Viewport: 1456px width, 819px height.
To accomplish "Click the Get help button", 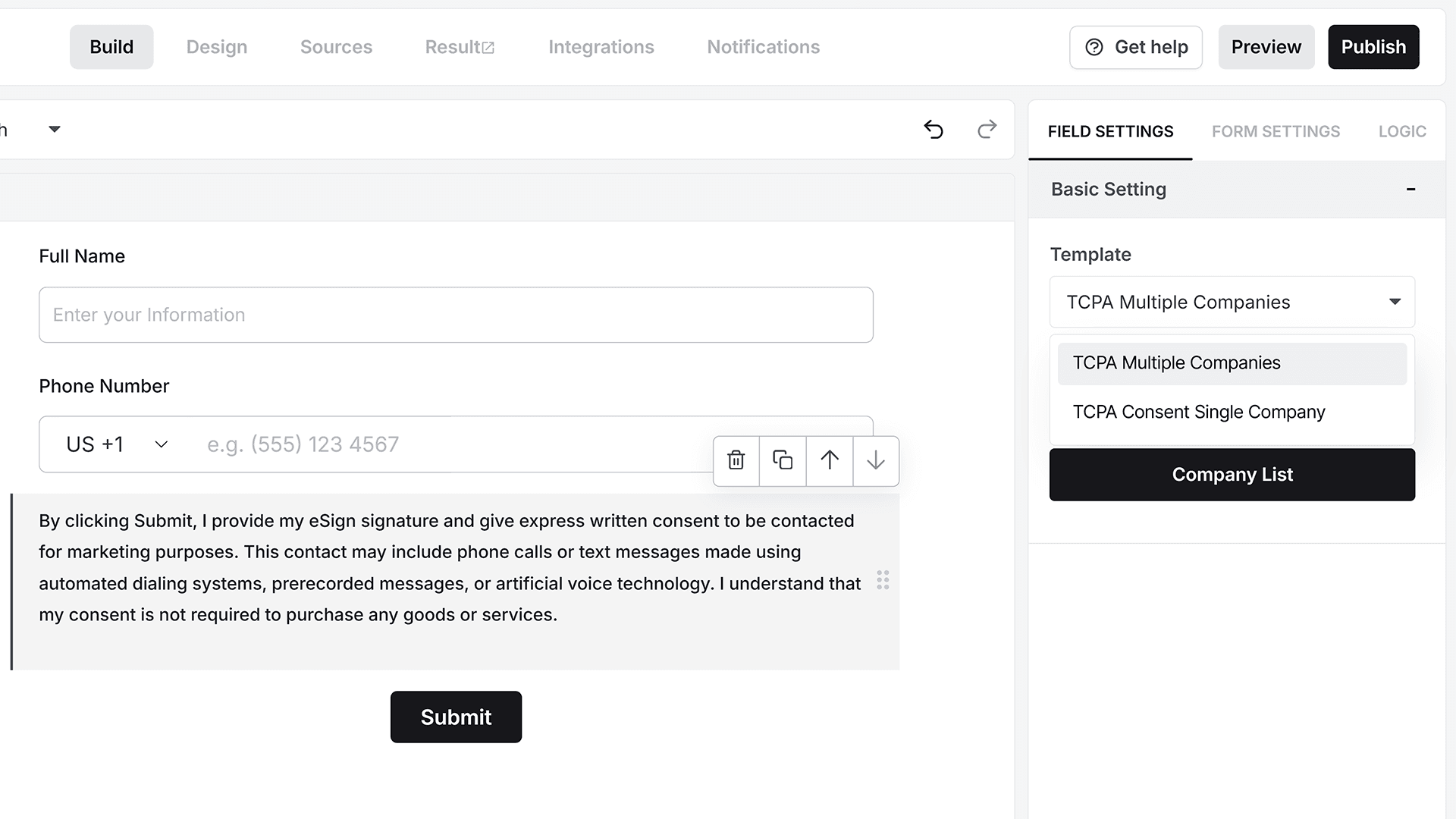I will pos(1136,47).
